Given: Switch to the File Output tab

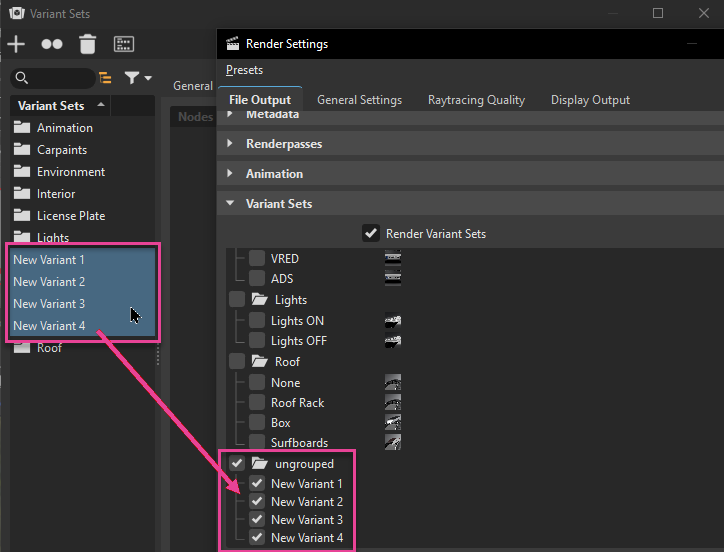Looking at the screenshot, I should [x=260, y=100].
